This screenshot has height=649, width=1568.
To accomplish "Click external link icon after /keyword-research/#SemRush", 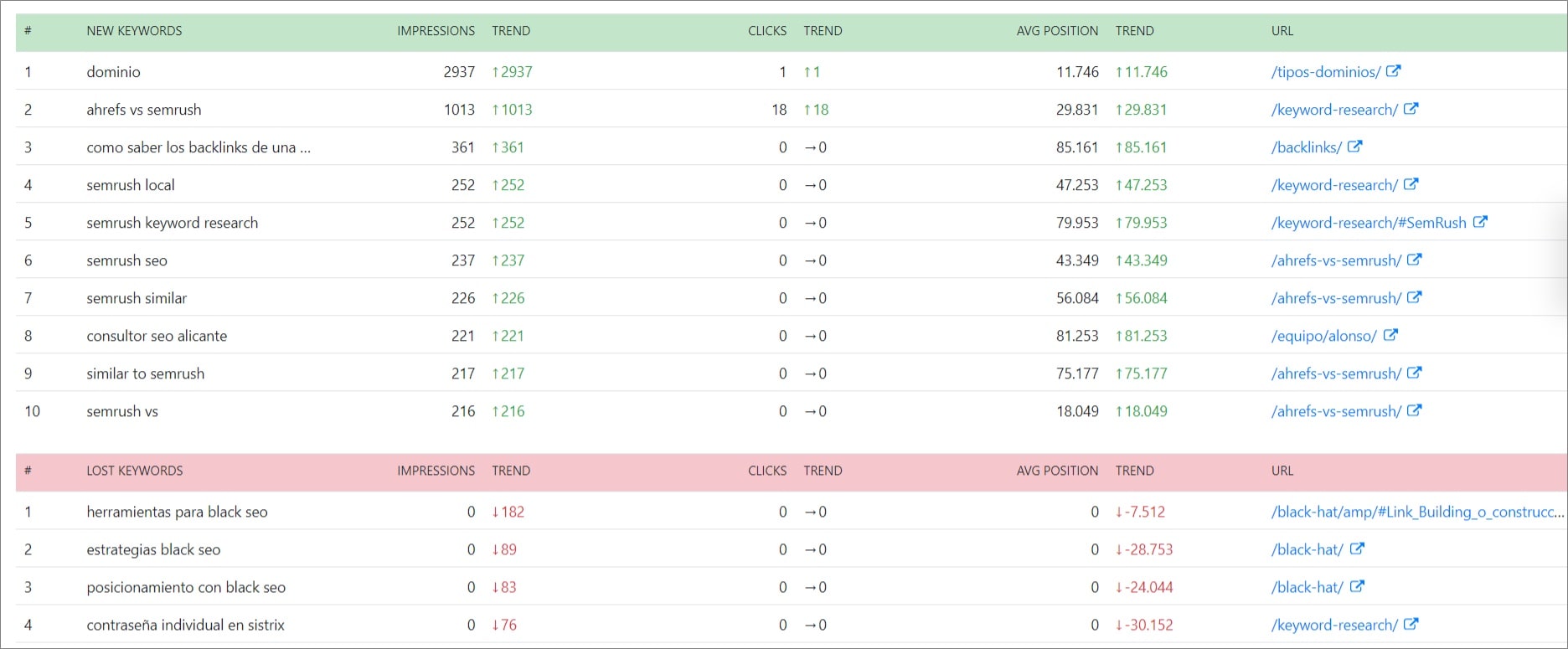I will (x=1480, y=222).
